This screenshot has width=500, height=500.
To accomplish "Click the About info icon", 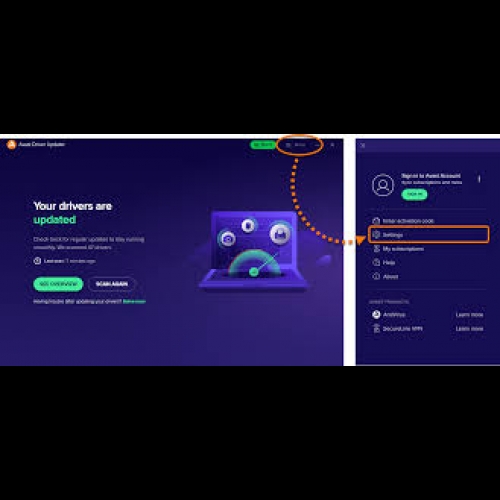I will click(x=376, y=276).
